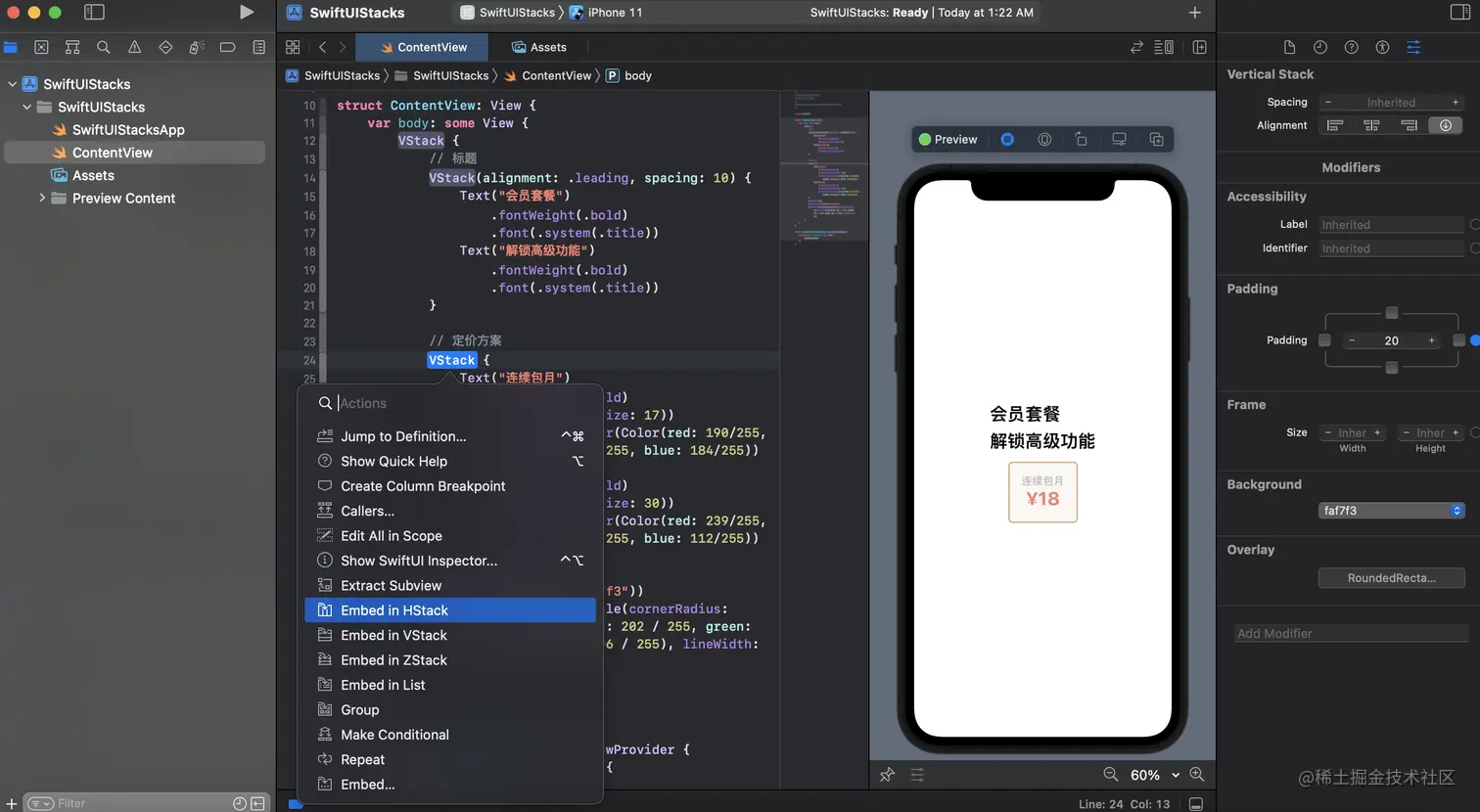Click the RoundedRecta... overlay button
Image resolution: width=1480 pixels, height=812 pixels.
(1391, 578)
